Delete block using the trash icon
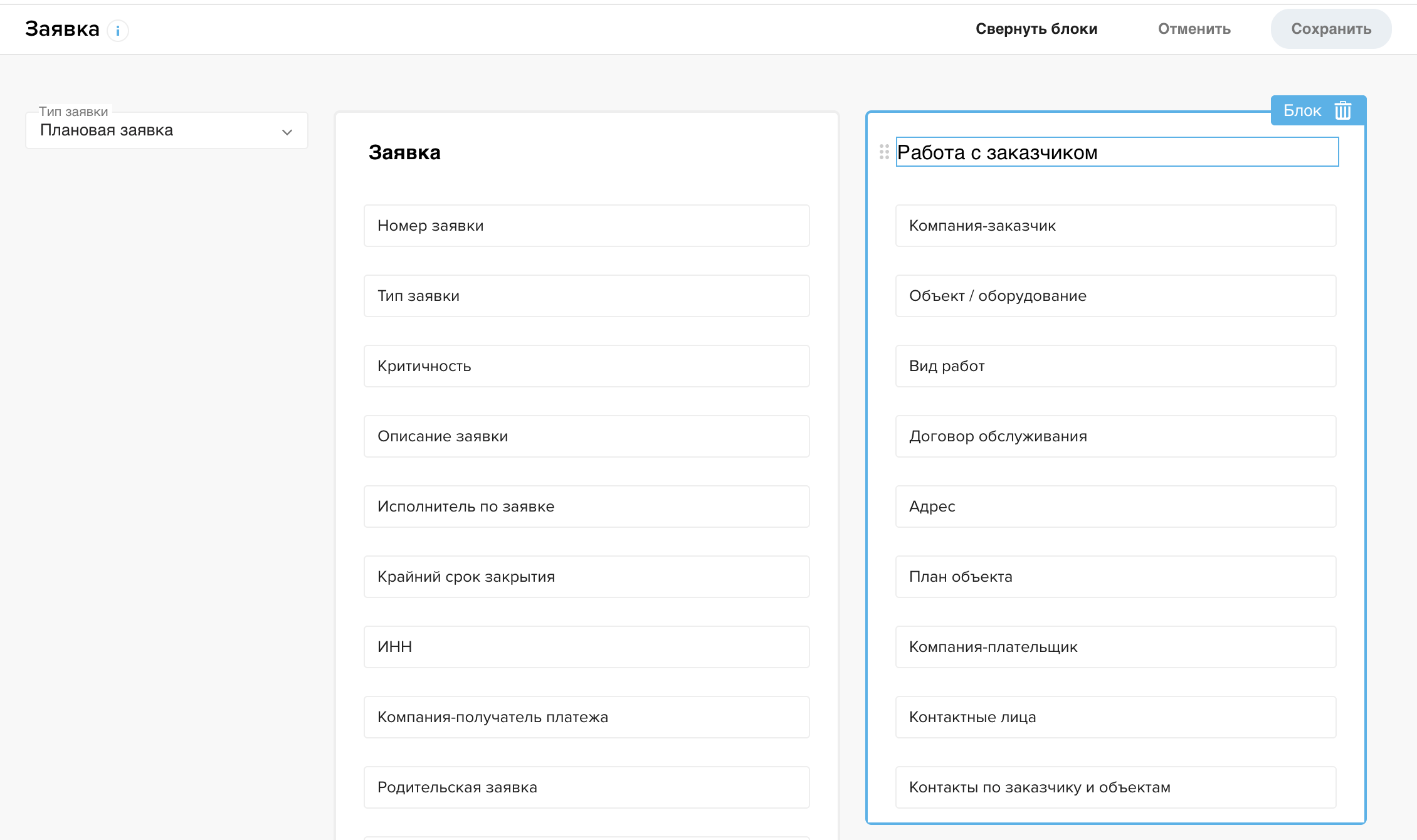Image resolution: width=1417 pixels, height=840 pixels. (1342, 110)
